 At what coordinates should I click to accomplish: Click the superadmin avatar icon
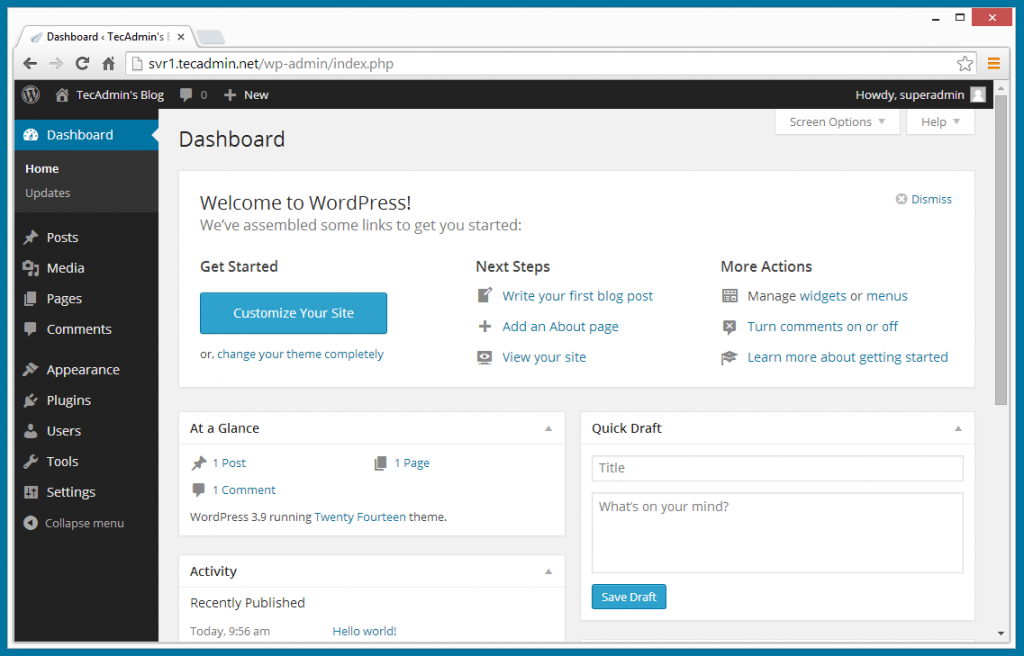(x=977, y=95)
